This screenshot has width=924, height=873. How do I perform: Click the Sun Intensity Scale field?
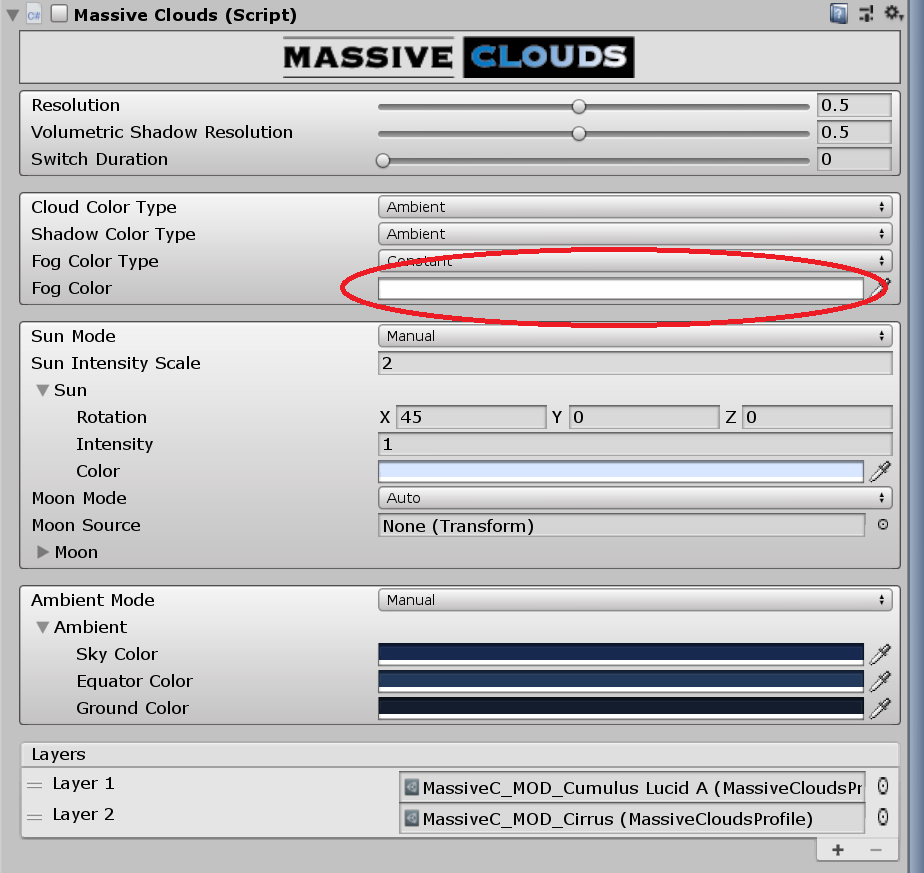[x=635, y=363]
